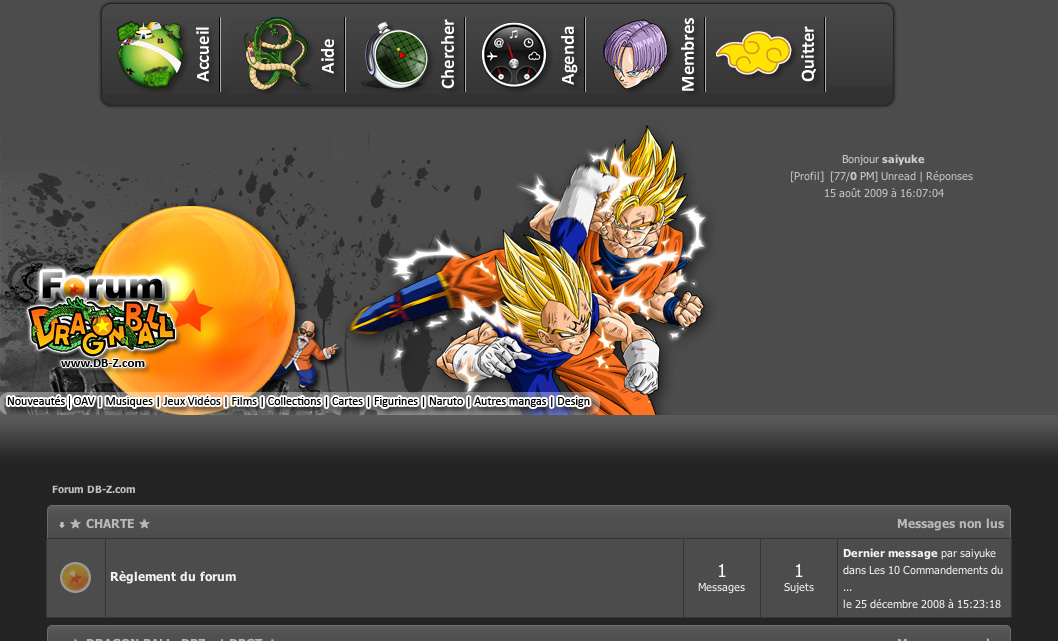This screenshot has width=1058, height=641.
Task: Go to the Agenda menu label
Action: (568, 55)
